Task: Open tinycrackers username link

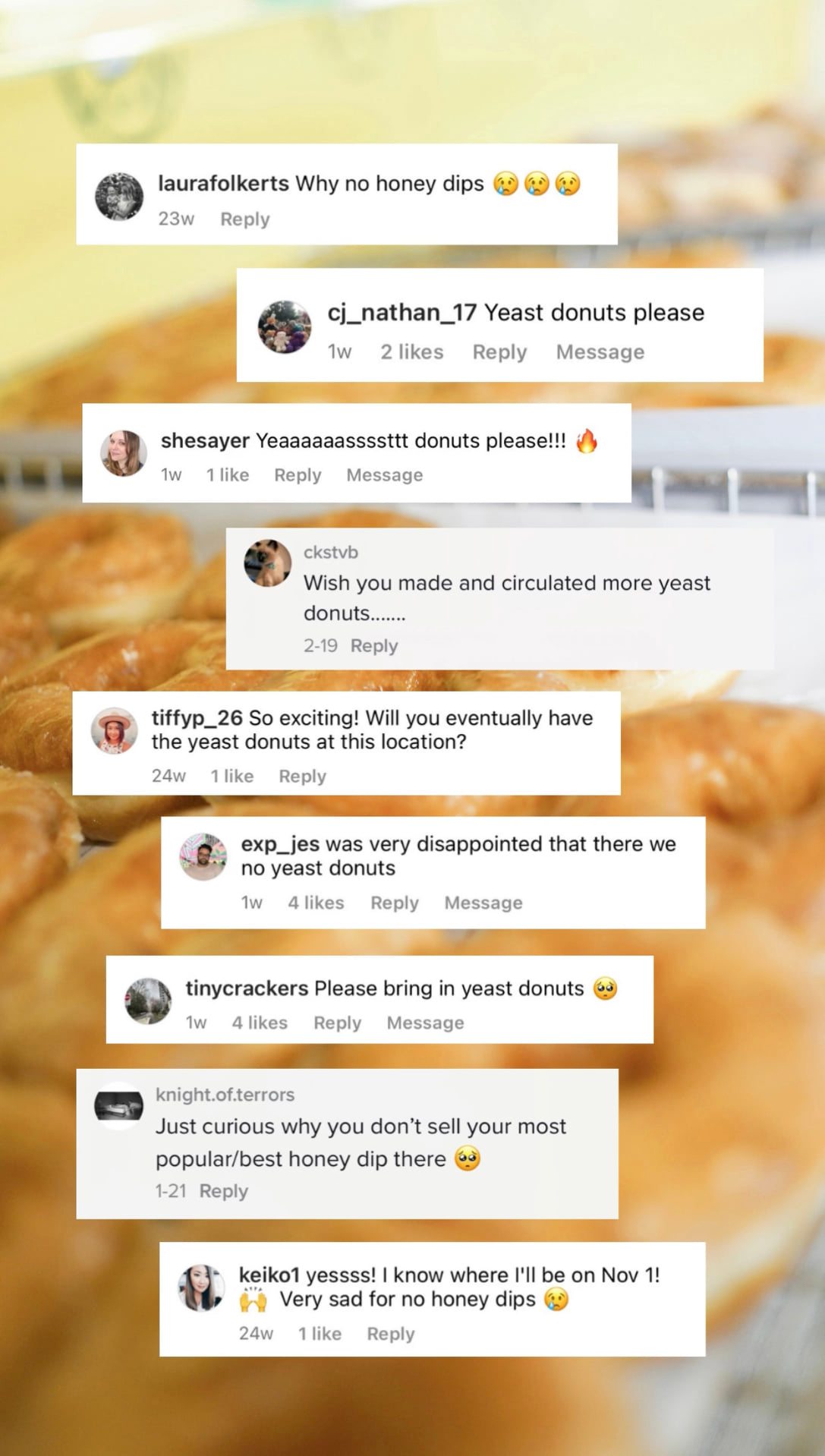Action: coord(247,988)
